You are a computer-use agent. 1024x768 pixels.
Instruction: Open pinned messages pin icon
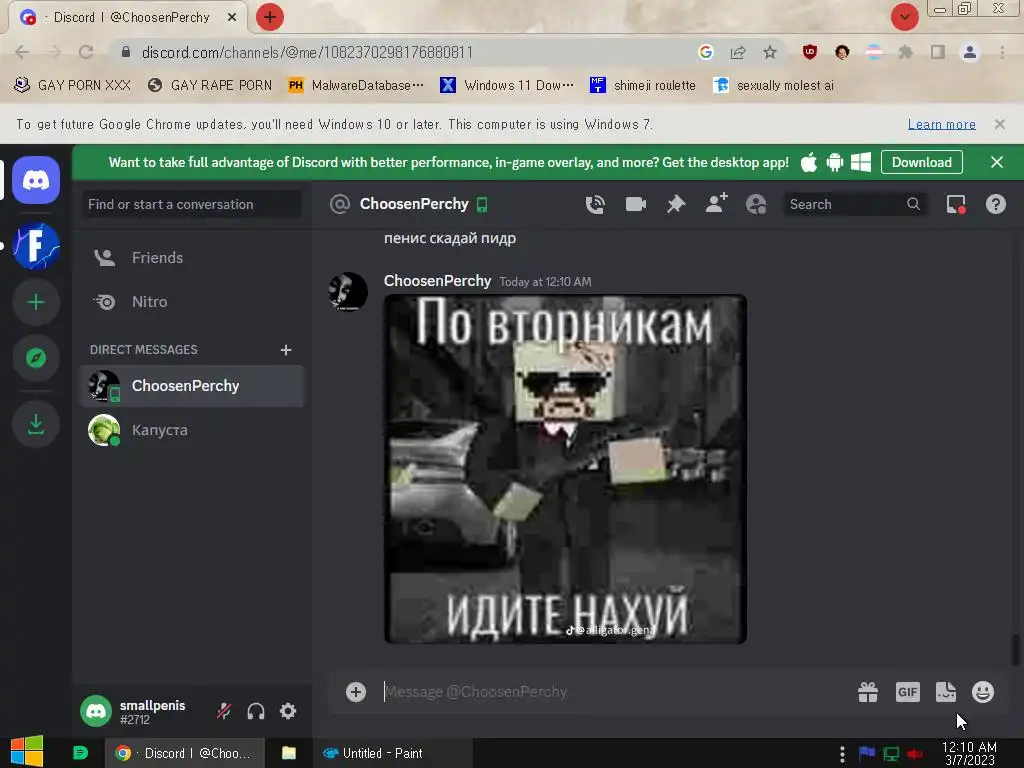[676, 204]
